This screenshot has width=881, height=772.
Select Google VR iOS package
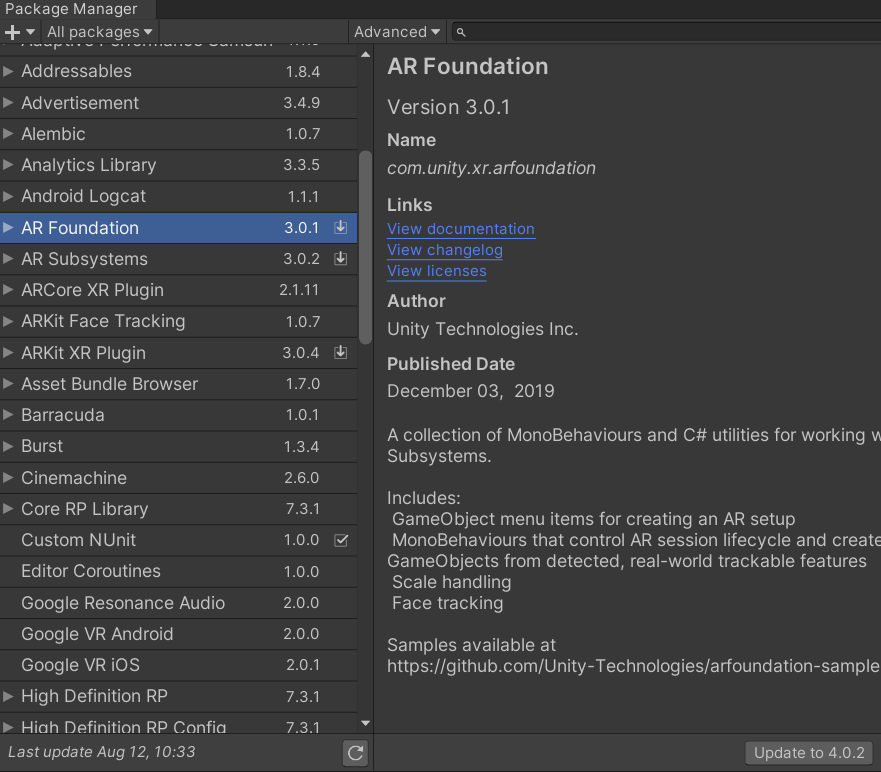pyautogui.click(x=80, y=665)
